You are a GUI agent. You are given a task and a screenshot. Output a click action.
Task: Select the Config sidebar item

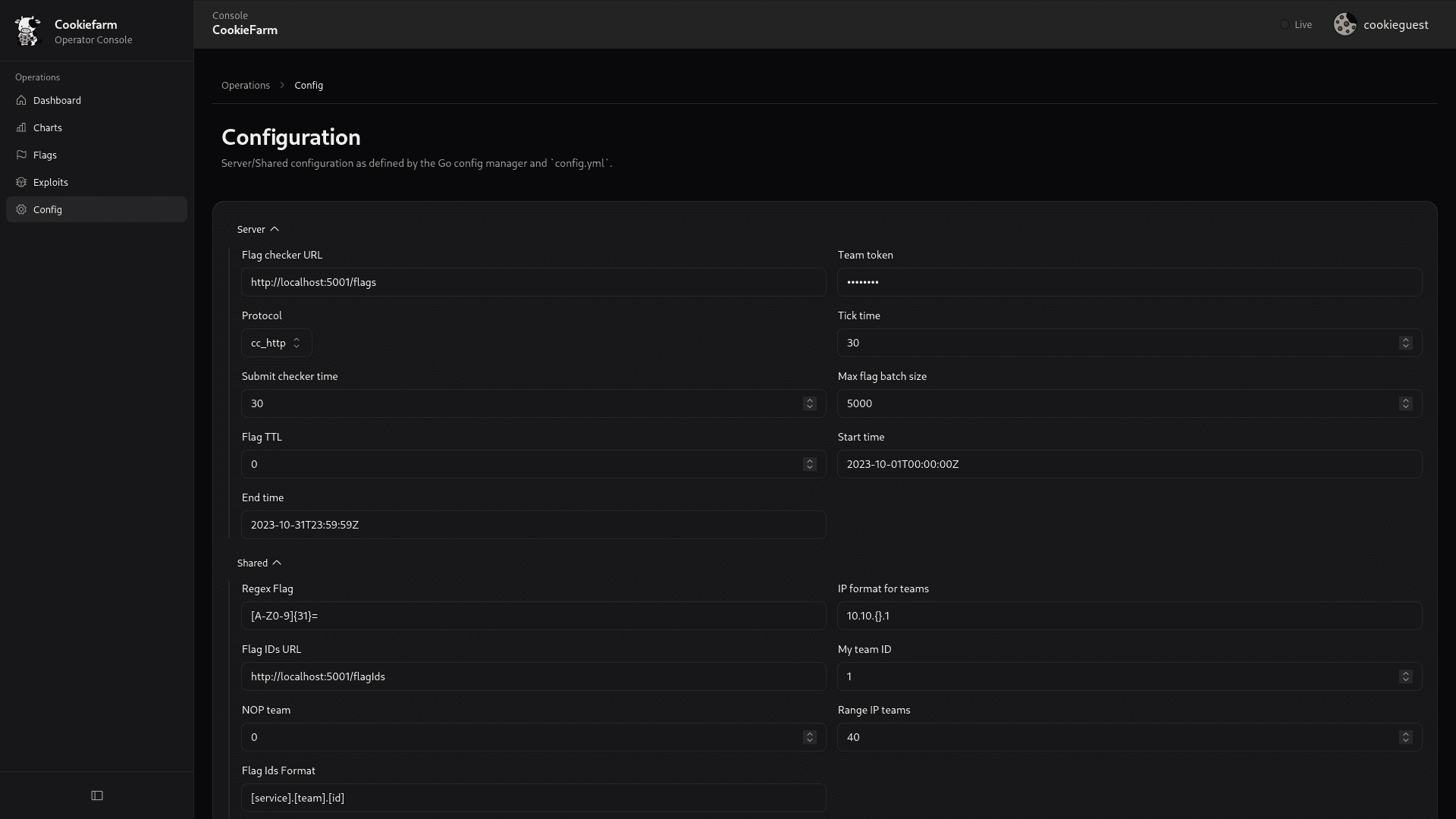[96, 209]
